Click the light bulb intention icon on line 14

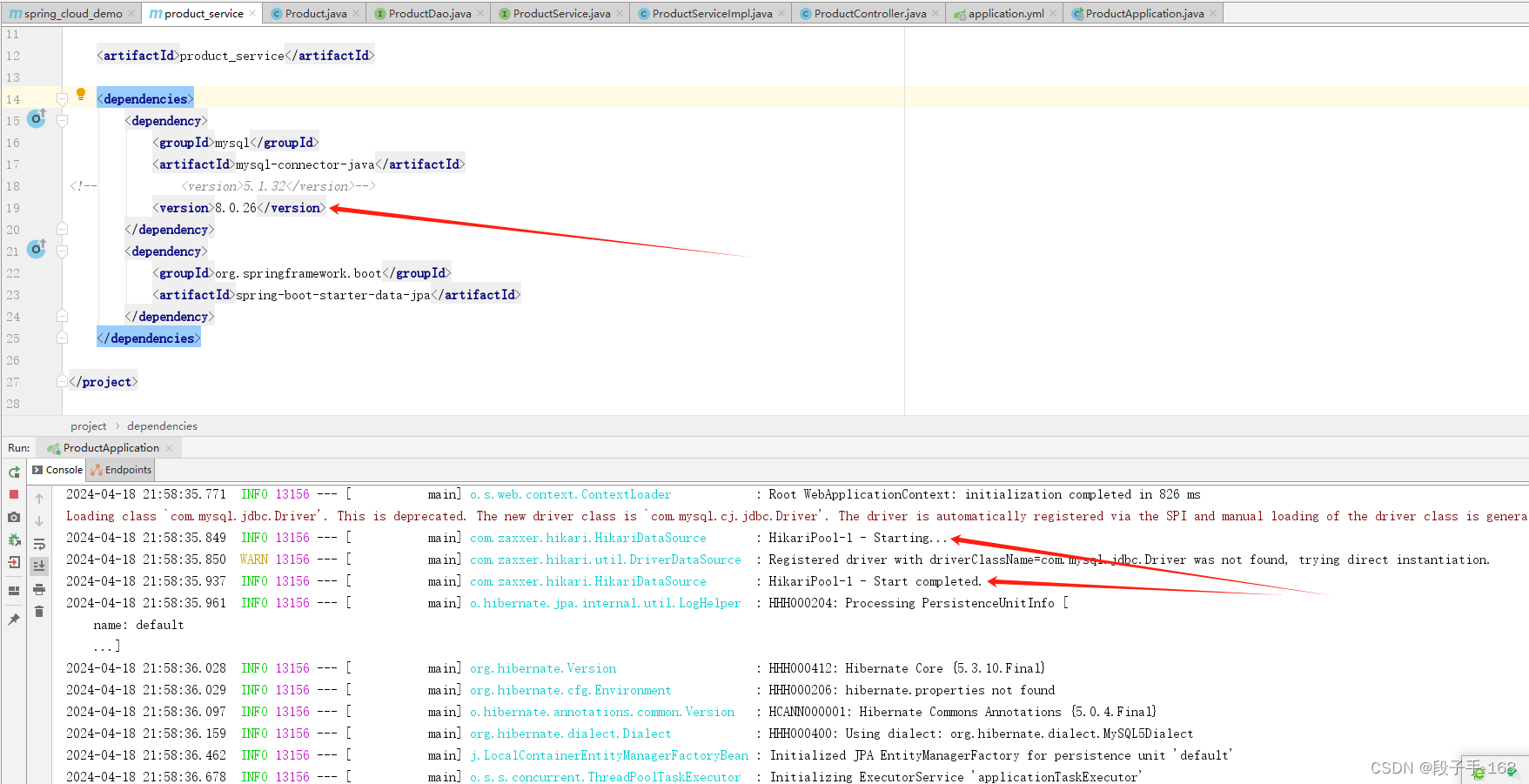[x=81, y=94]
